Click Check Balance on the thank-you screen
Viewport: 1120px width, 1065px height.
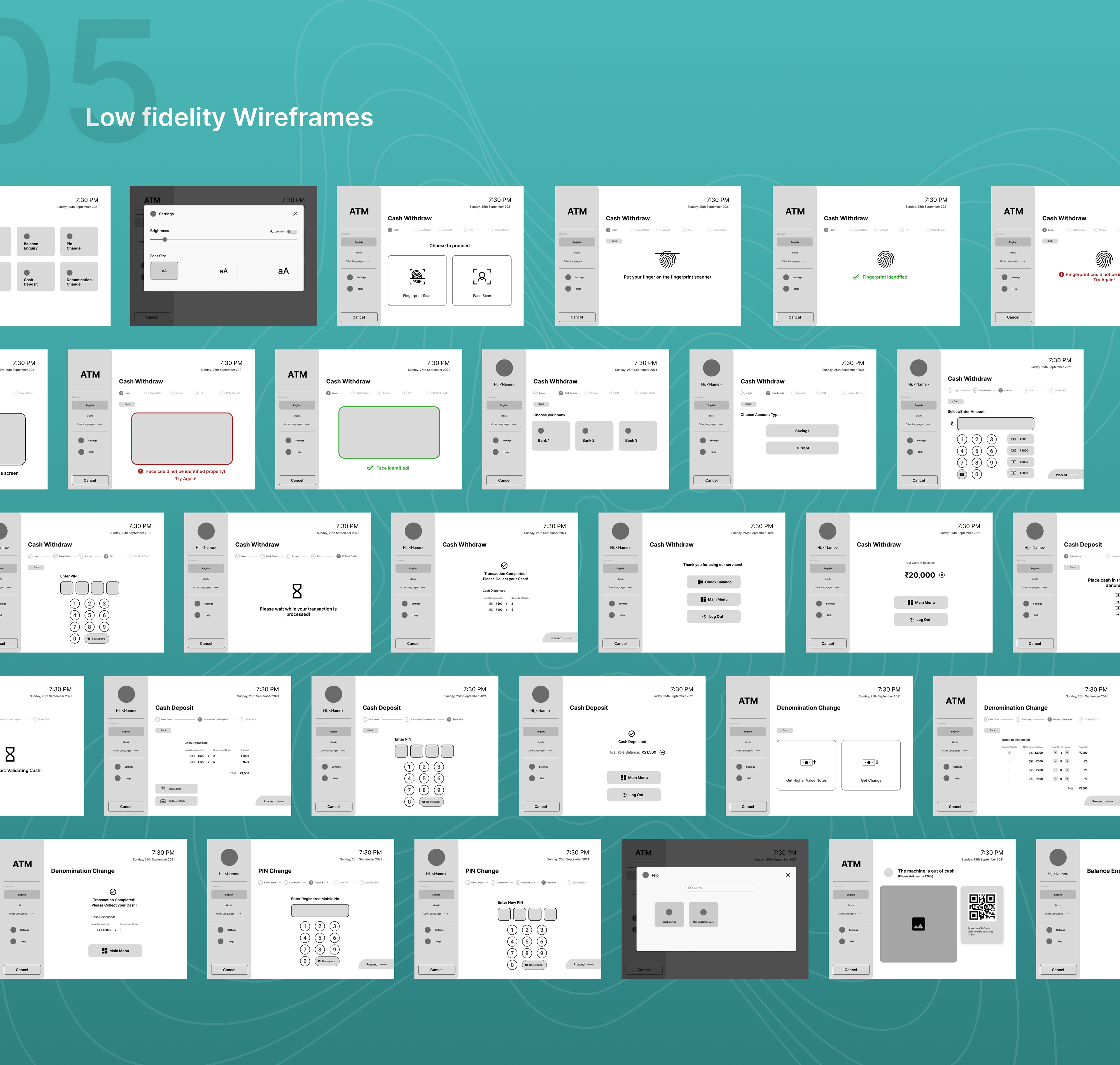[714, 582]
